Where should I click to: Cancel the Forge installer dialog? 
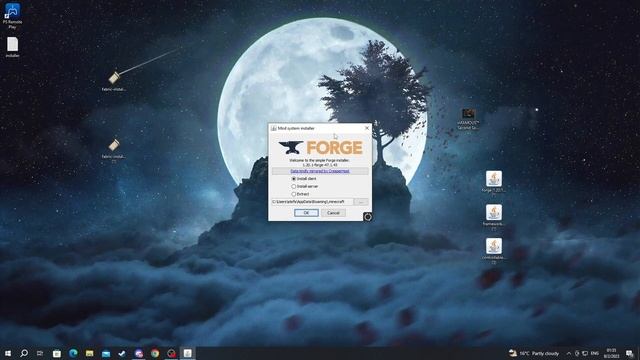(x=333, y=213)
